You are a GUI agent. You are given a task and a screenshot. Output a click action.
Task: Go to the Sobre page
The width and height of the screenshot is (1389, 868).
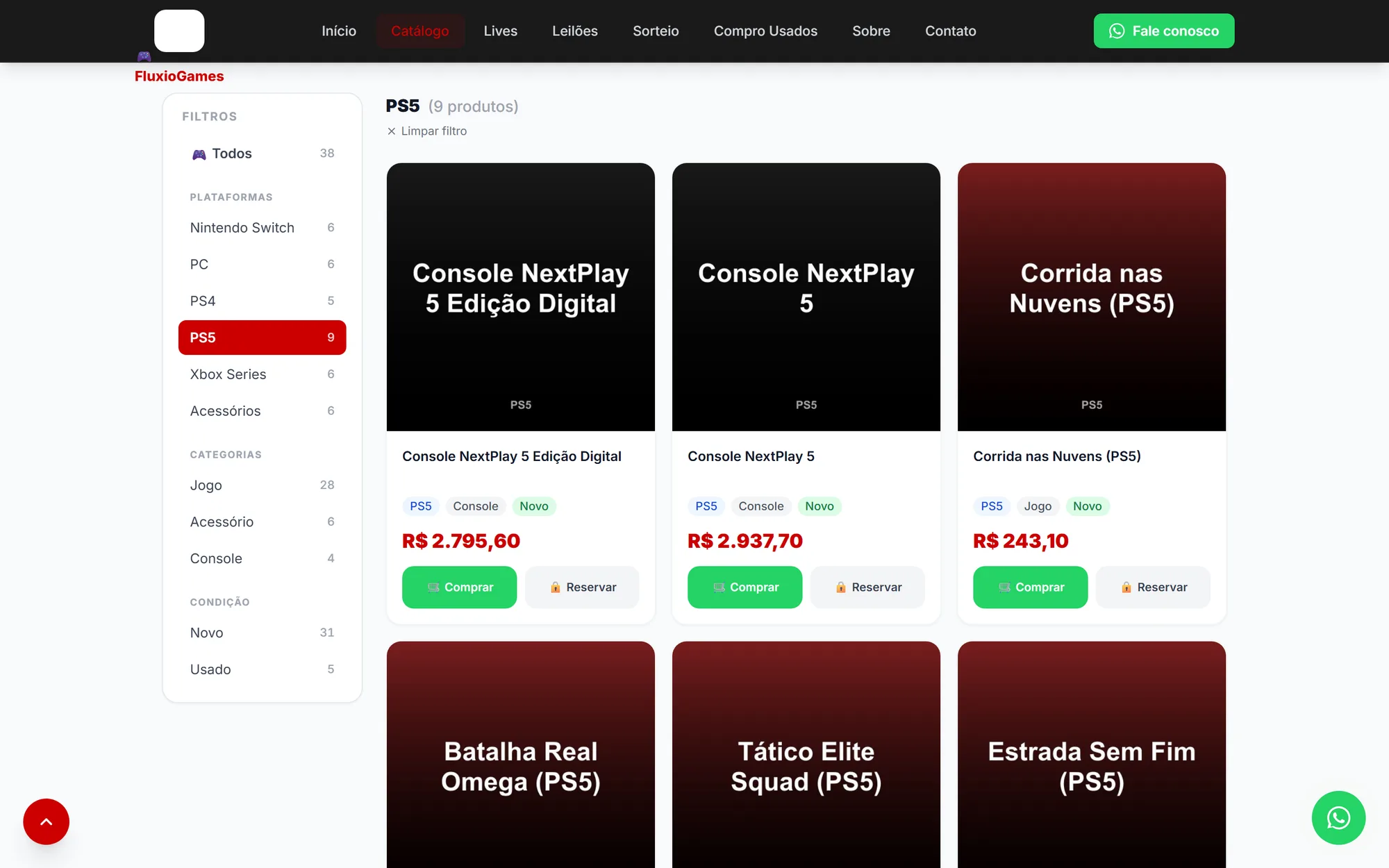pyautogui.click(x=871, y=31)
